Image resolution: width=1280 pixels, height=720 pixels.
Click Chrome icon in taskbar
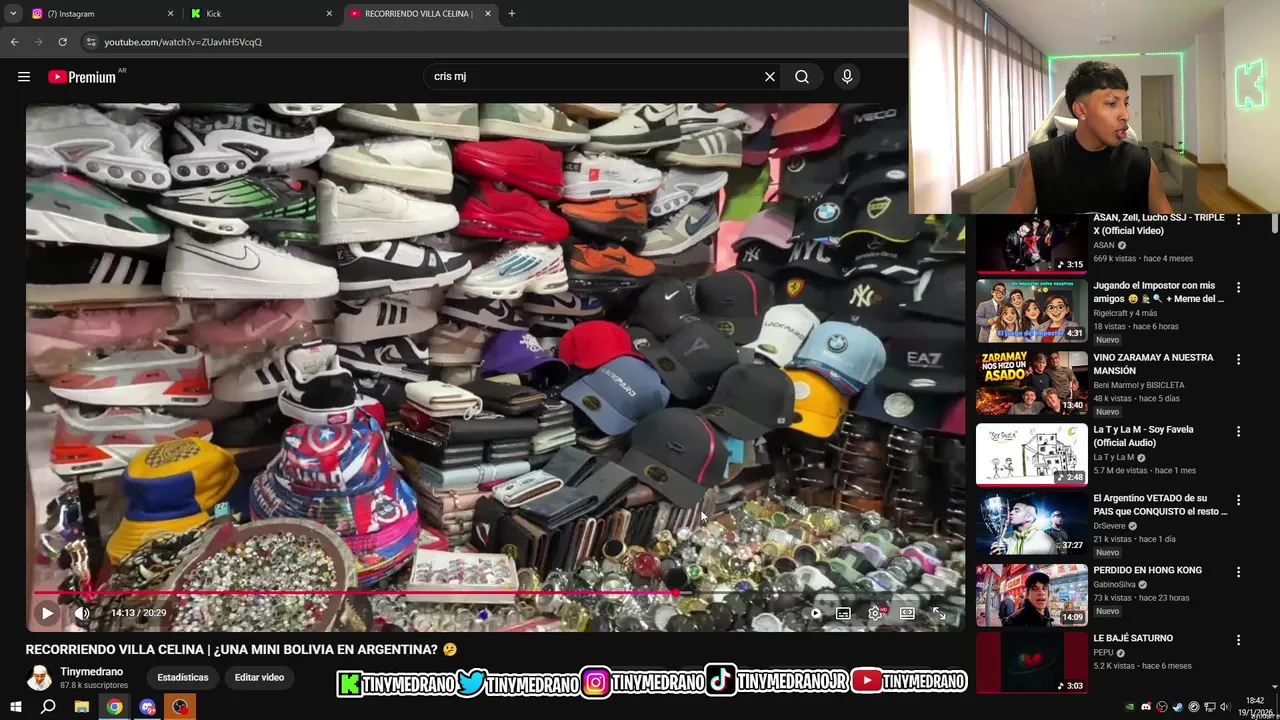pyautogui.click(x=115, y=707)
